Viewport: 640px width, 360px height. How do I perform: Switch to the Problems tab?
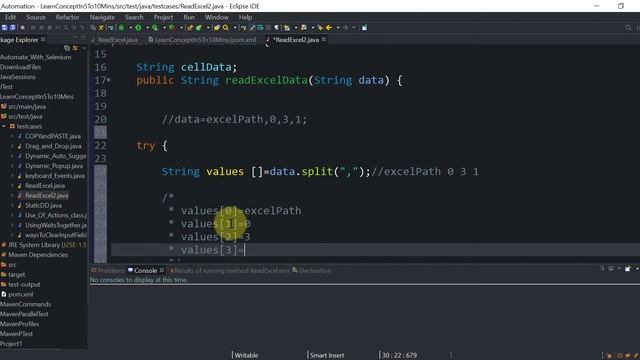coord(108,271)
